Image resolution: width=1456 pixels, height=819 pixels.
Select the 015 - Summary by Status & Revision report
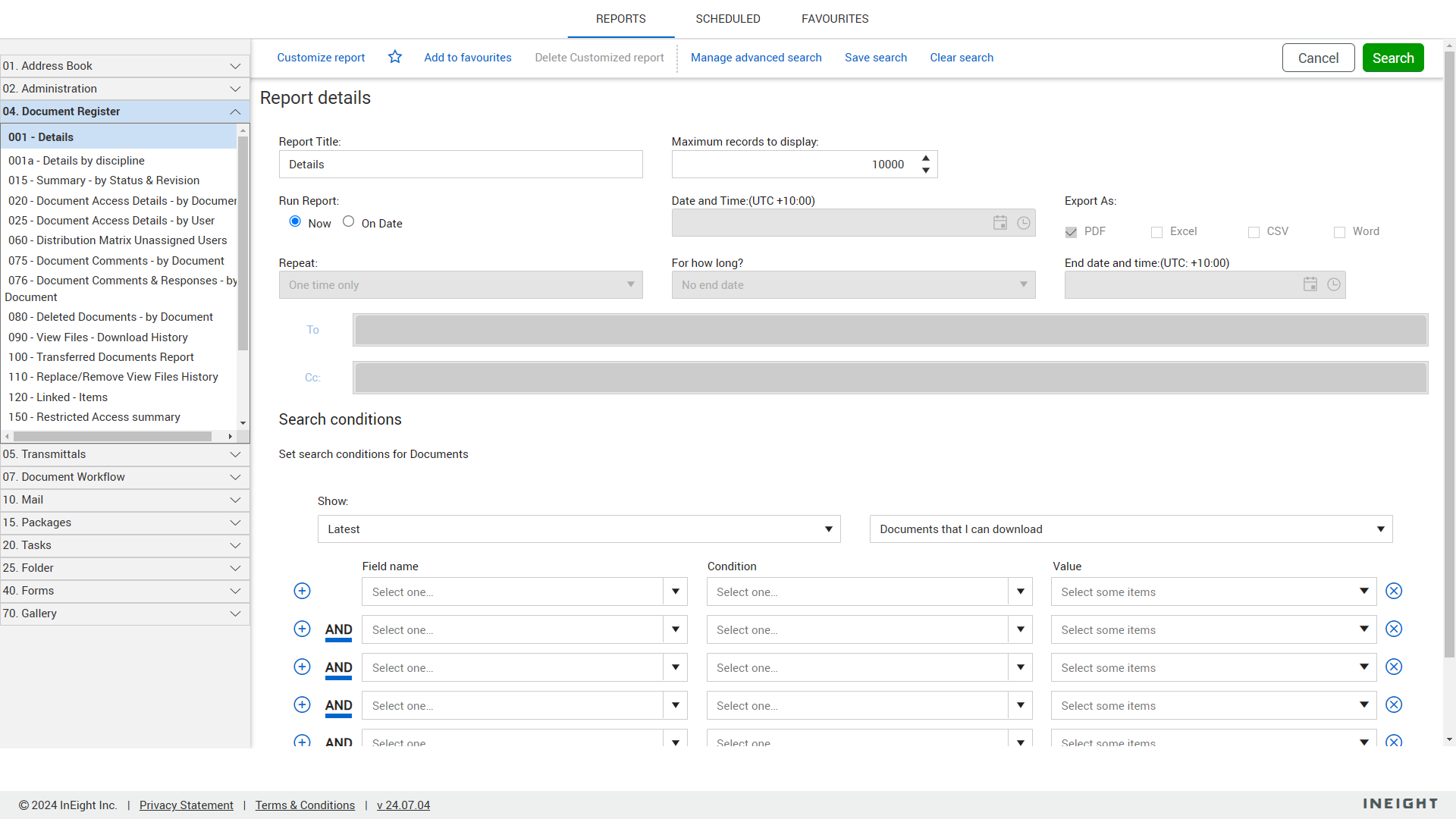click(x=104, y=180)
